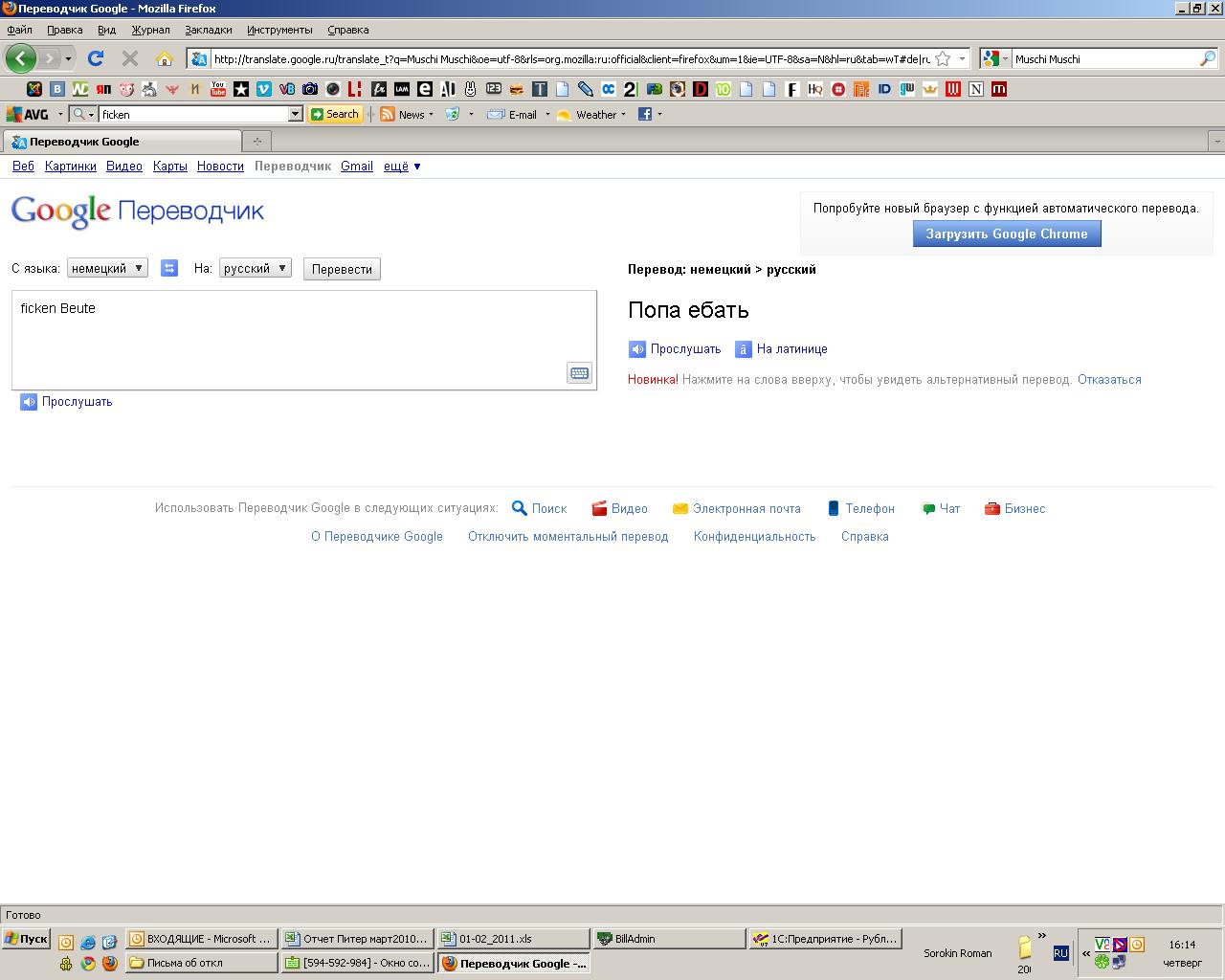Open the dark red M bookmark icon

pos(999,89)
